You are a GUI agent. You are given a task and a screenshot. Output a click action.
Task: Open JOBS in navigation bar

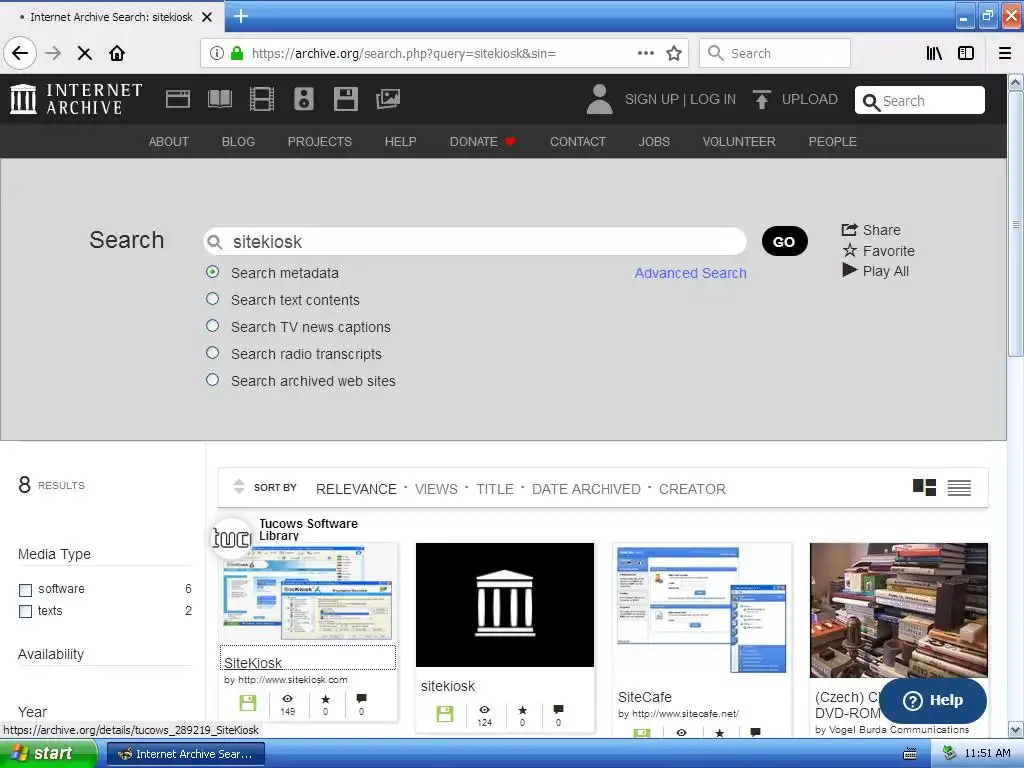coord(654,142)
